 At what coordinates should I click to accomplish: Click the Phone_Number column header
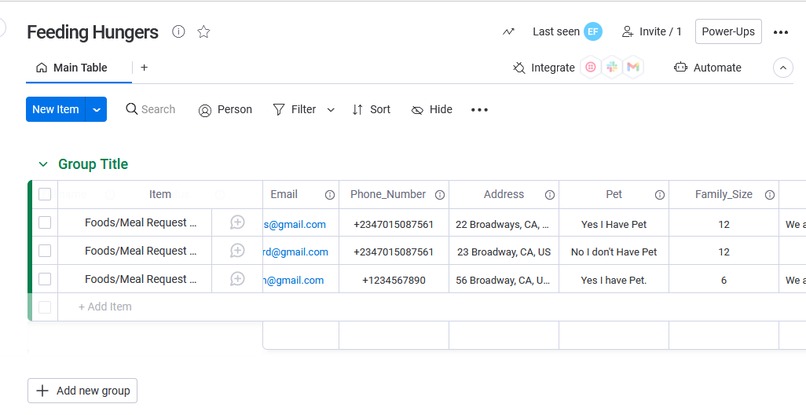pos(388,194)
